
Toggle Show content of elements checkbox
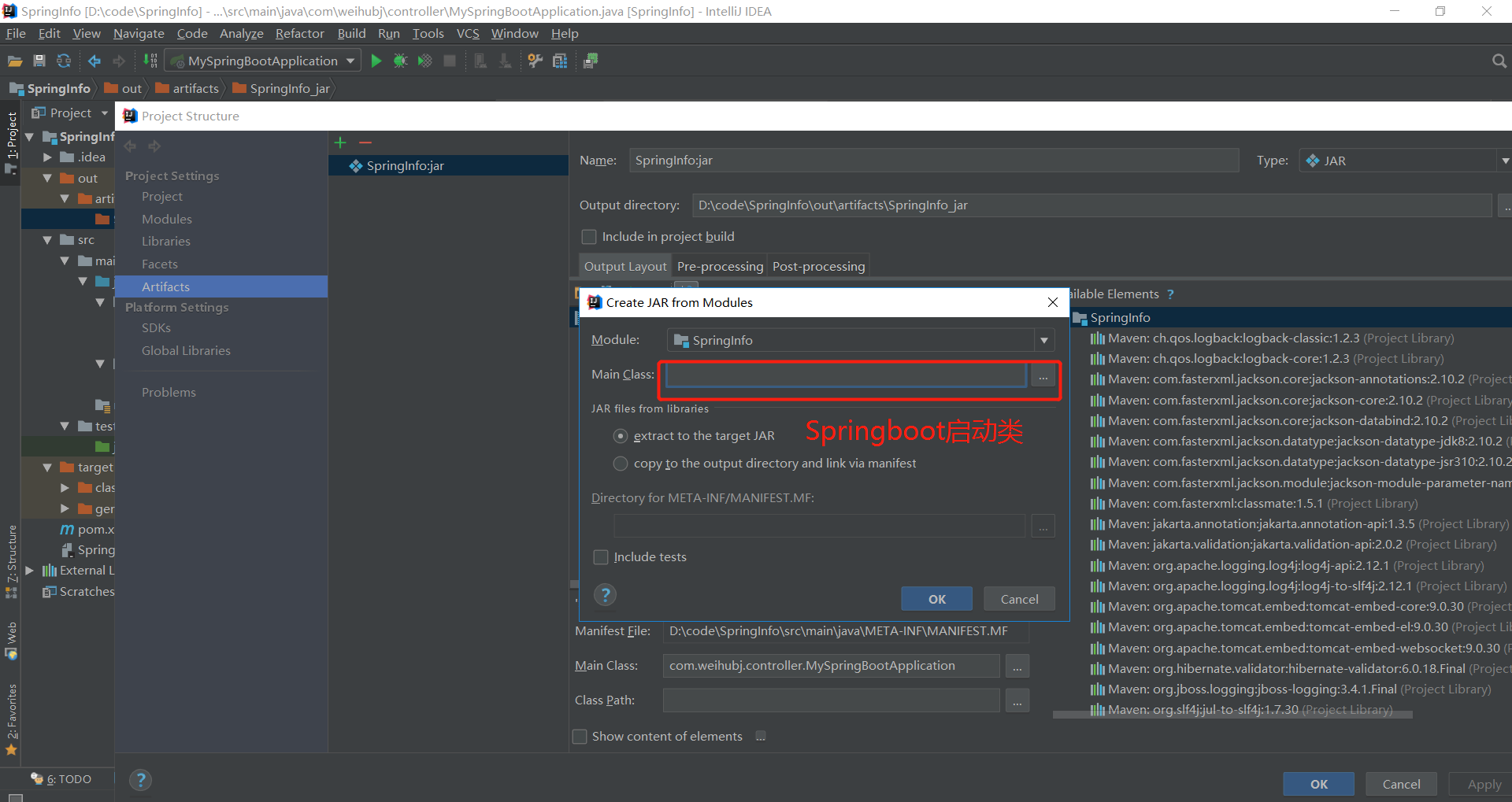[580, 737]
